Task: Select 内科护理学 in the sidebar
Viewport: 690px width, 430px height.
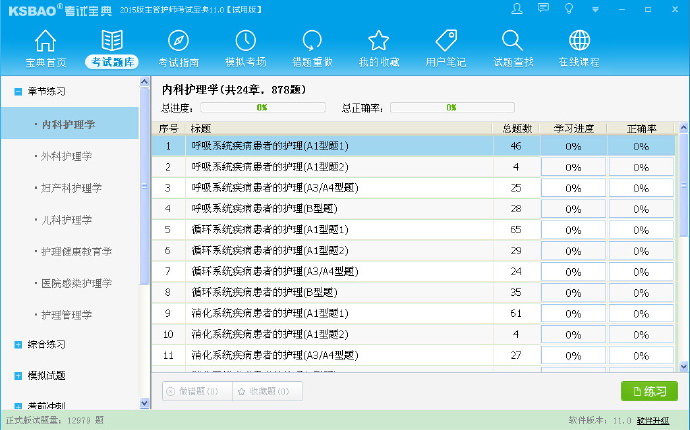Action: tap(70, 124)
